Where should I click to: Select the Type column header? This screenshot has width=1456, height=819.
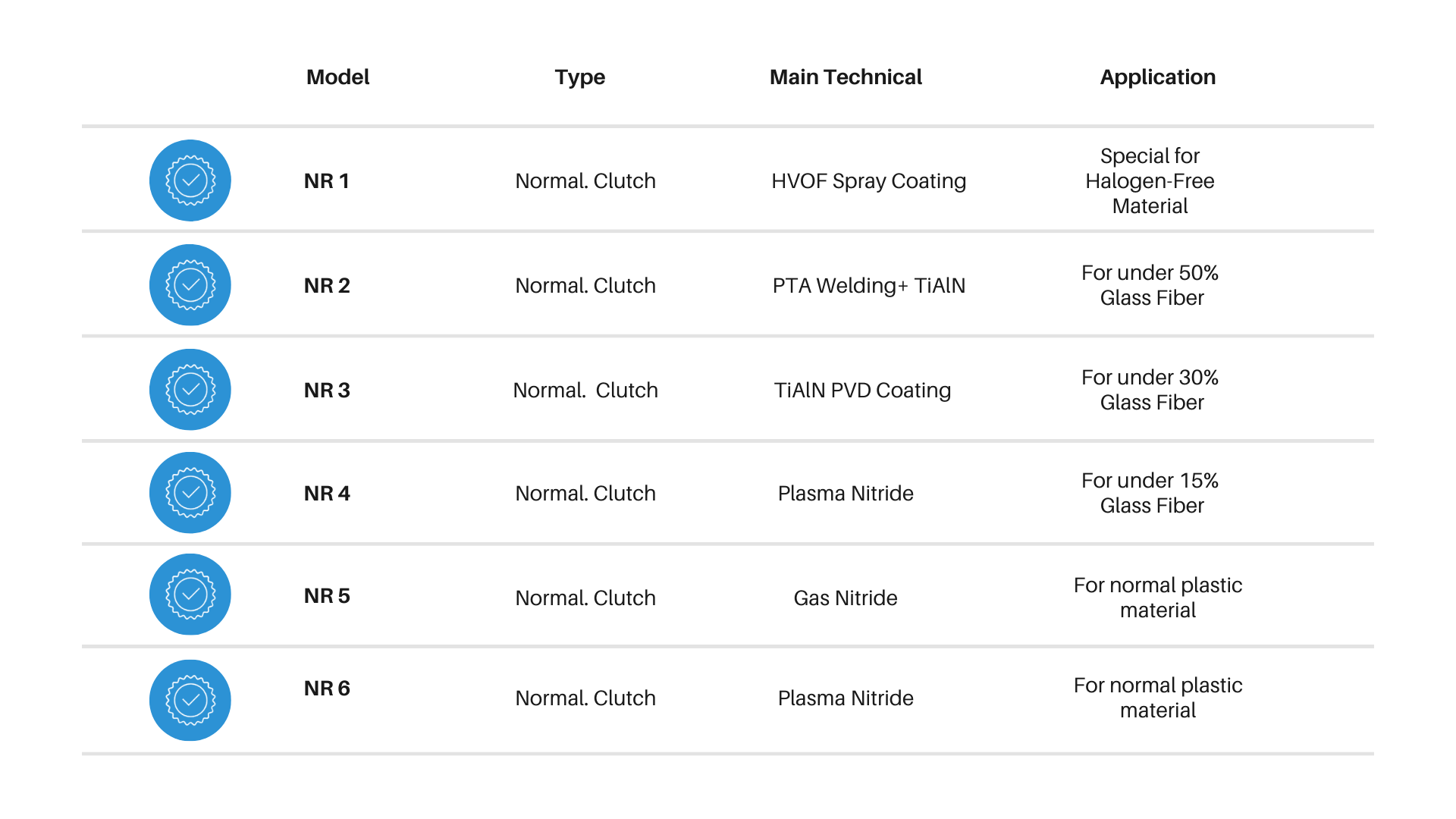579,77
